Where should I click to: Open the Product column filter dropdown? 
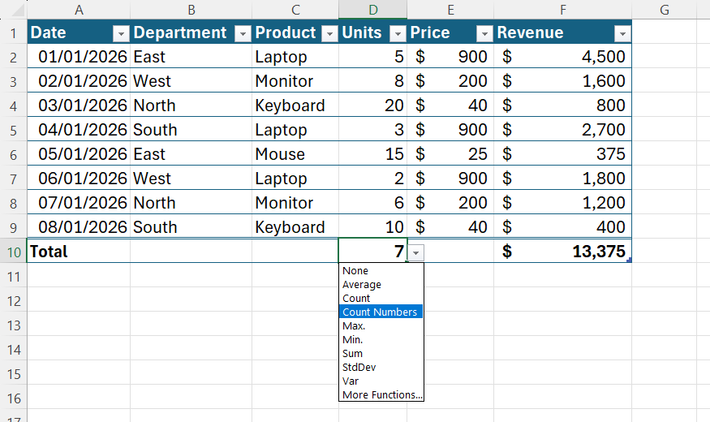330,34
